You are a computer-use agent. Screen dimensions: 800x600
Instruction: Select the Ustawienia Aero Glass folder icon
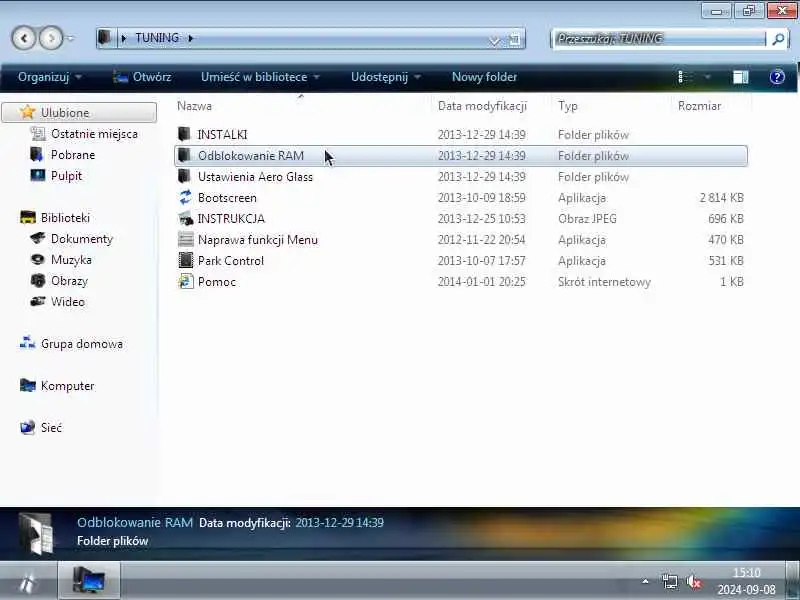(184, 177)
